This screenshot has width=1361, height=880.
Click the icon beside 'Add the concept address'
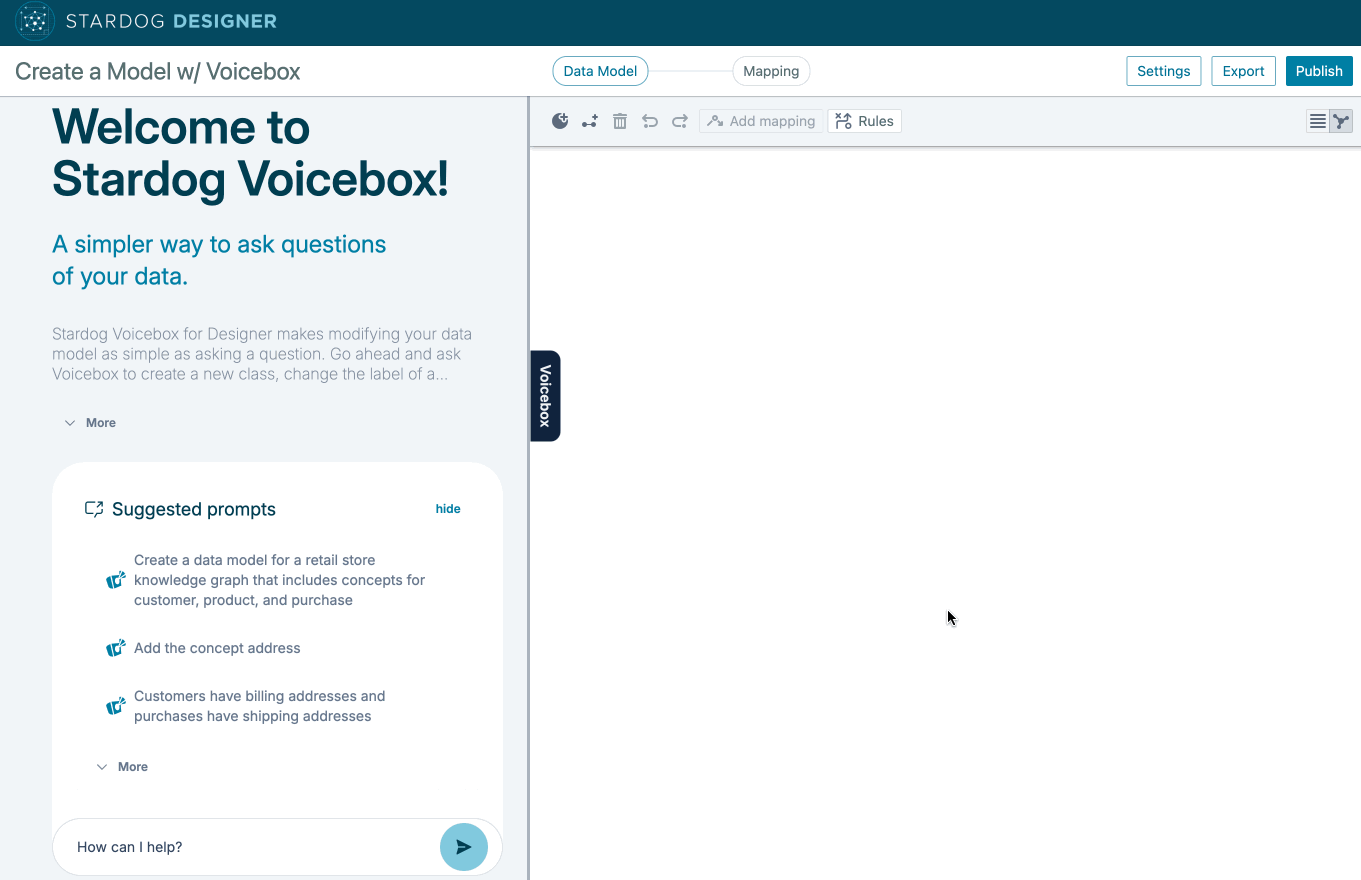(x=116, y=649)
